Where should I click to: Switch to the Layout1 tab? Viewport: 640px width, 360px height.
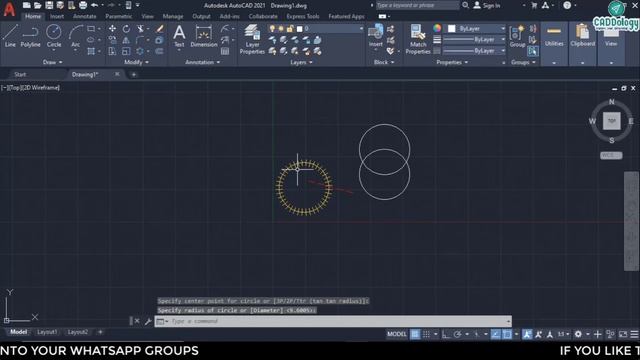pyautogui.click(x=47, y=332)
